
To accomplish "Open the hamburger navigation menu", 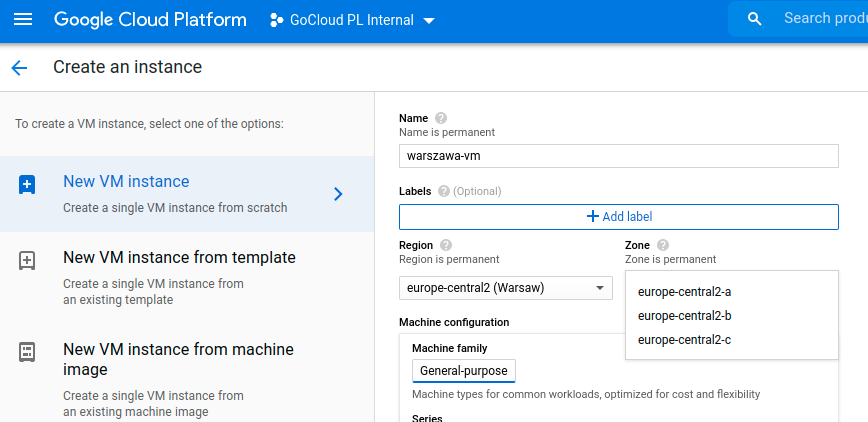I will (23, 20).
